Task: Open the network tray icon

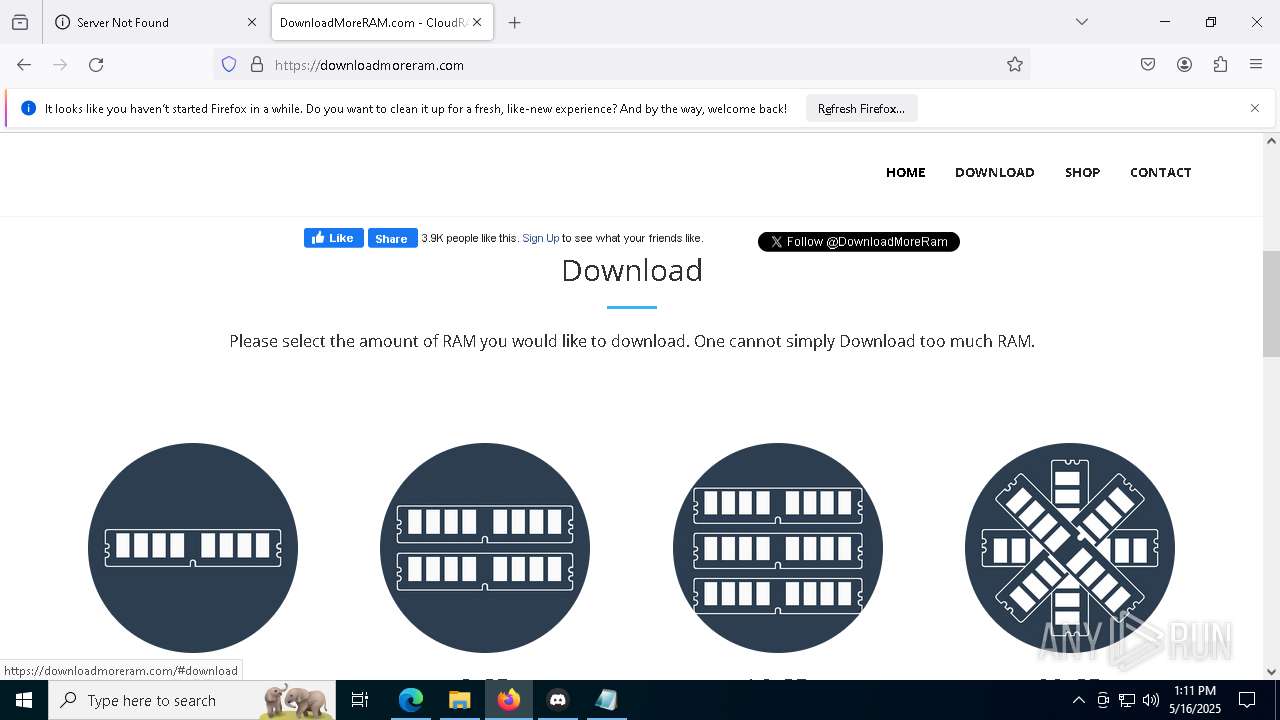Action: point(1127,700)
